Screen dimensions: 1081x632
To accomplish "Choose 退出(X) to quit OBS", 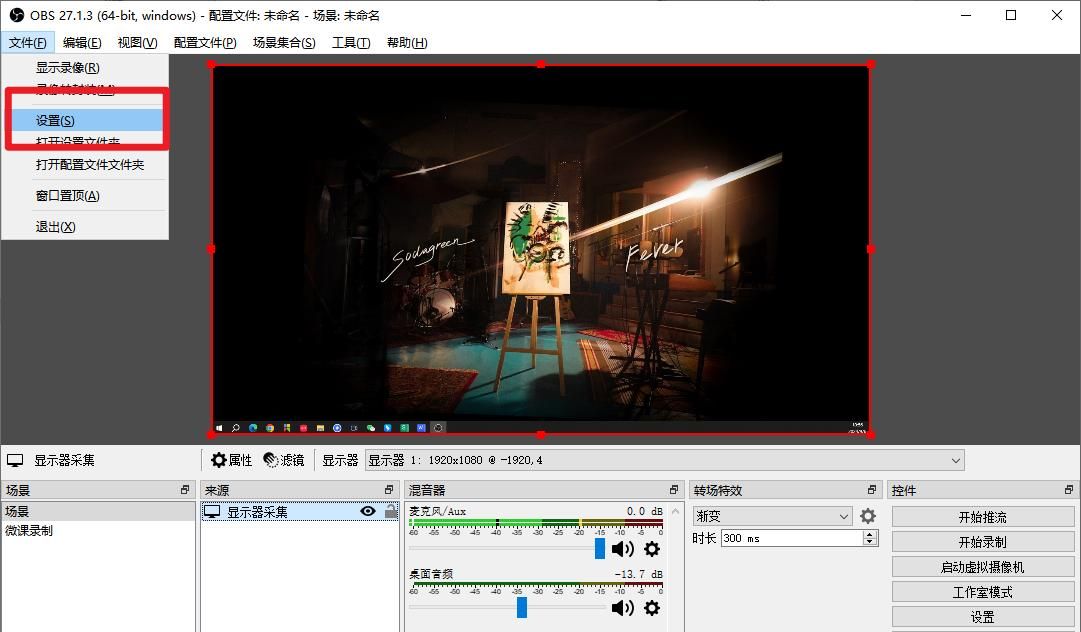I will [85, 227].
